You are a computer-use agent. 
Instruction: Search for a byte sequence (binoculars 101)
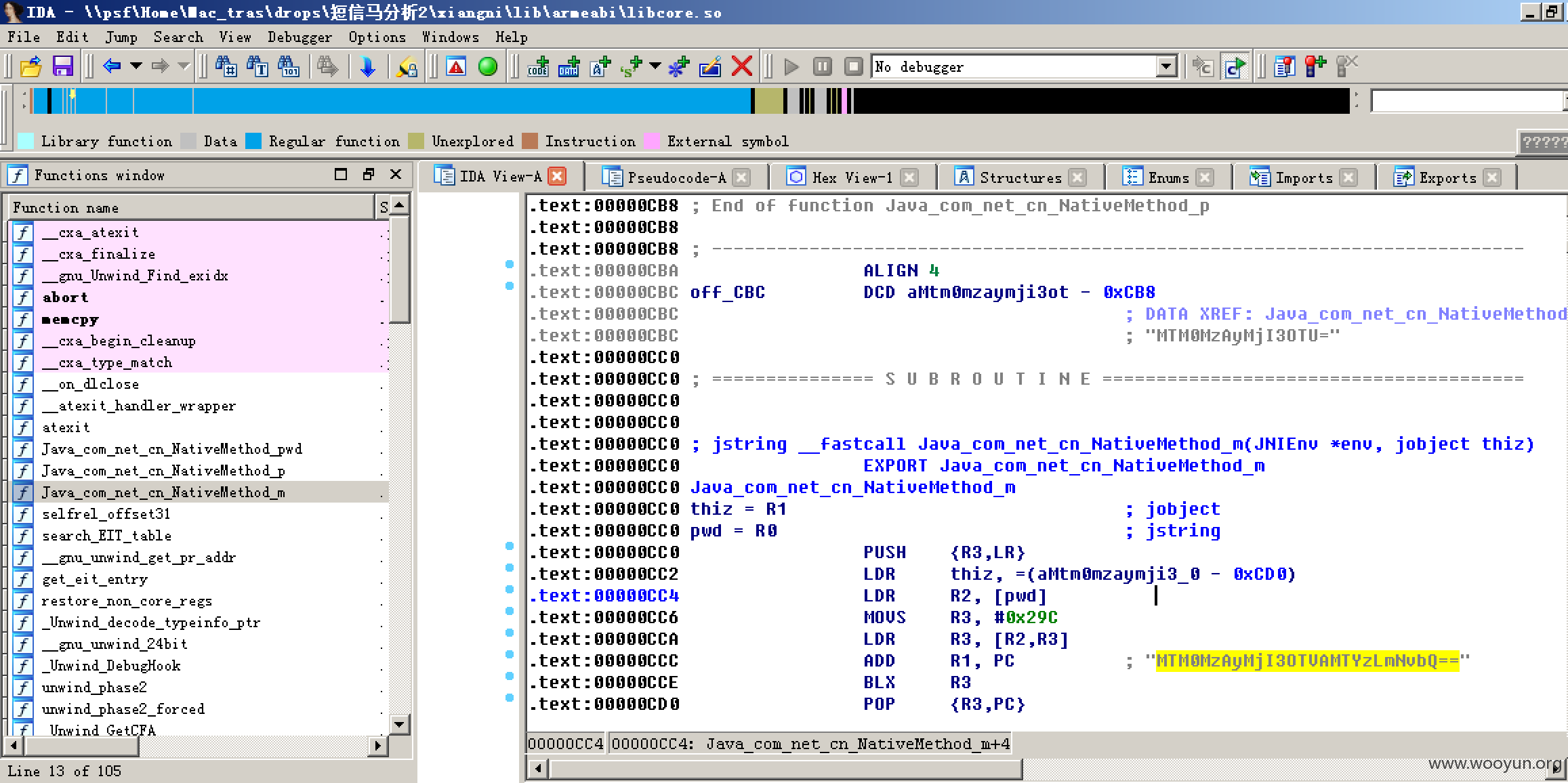[289, 66]
